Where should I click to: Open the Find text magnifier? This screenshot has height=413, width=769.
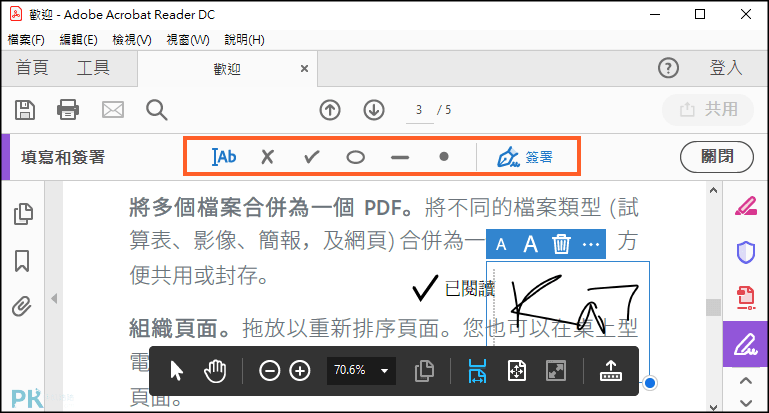coord(156,110)
